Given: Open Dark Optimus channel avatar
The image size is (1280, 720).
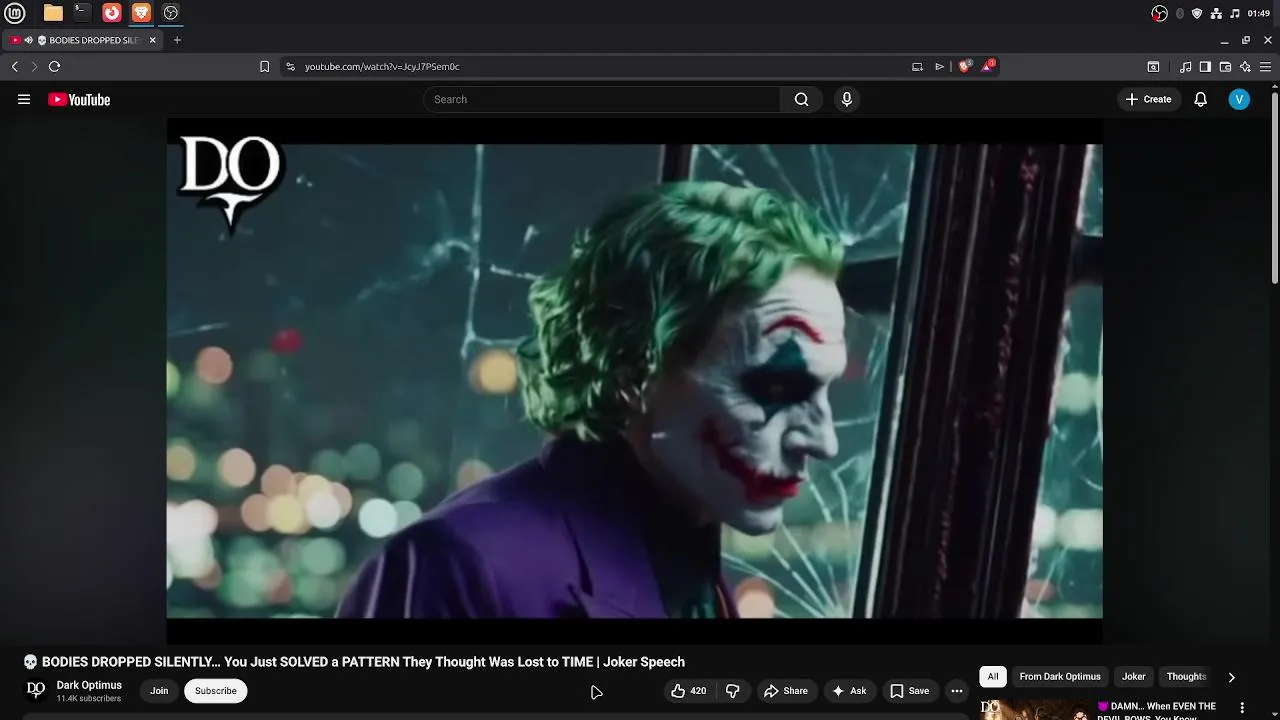Looking at the screenshot, I should tap(36, 690).
